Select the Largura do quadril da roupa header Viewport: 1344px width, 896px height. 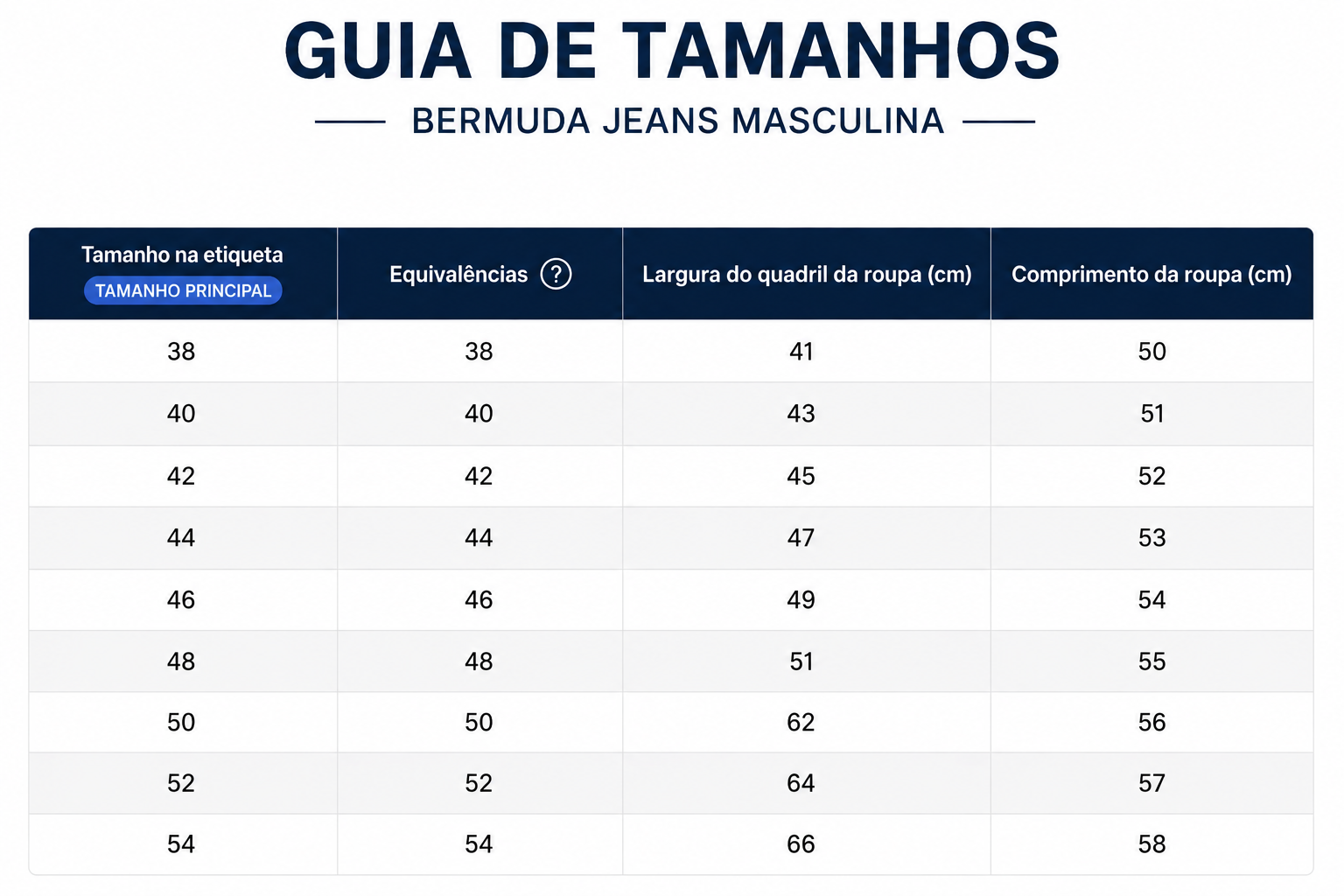[x=807, y=275]
